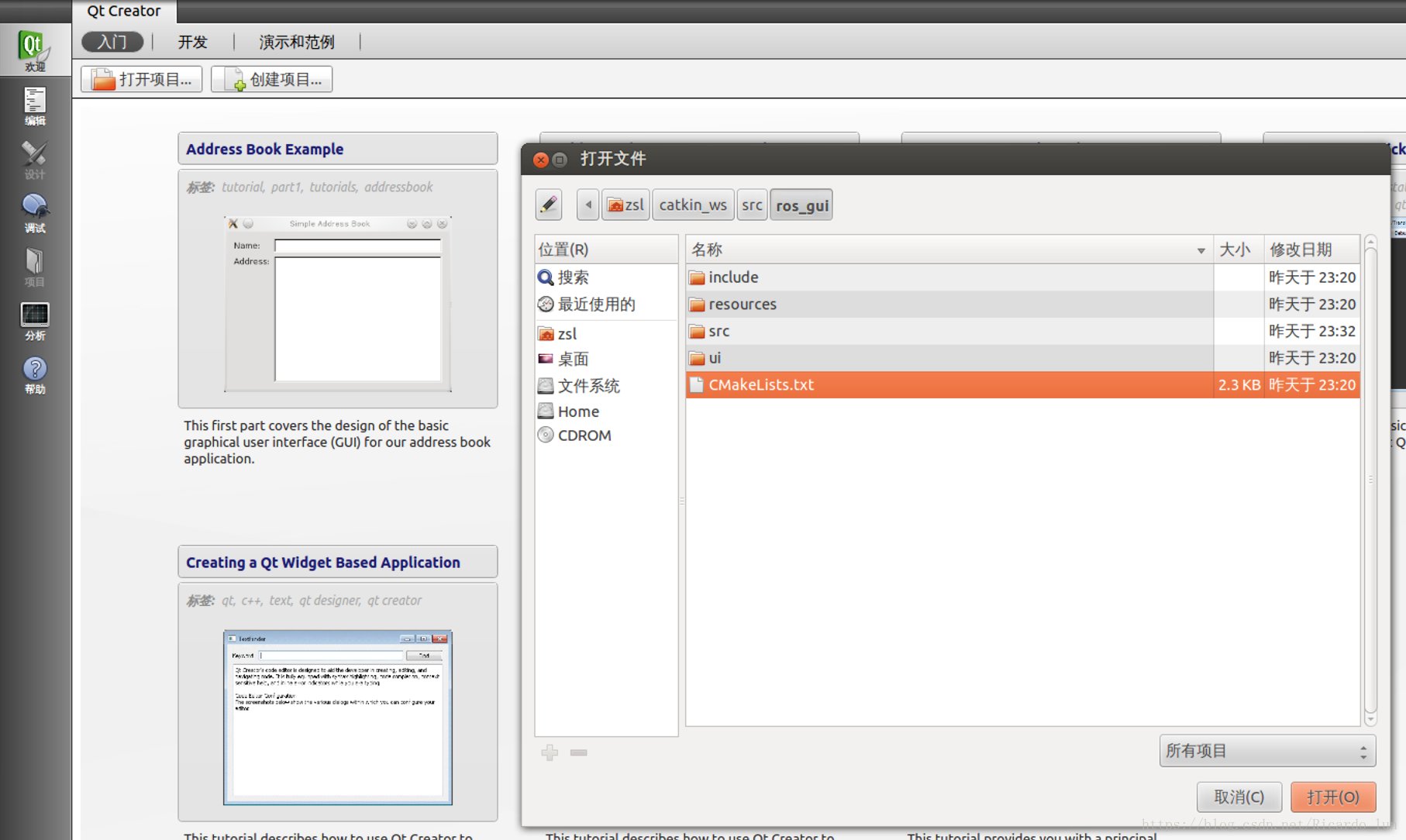Image resolution: width=1406 pixels, height=840 pixels.
Task: Click the Open (打开) button
Action: click(1333, 797)
